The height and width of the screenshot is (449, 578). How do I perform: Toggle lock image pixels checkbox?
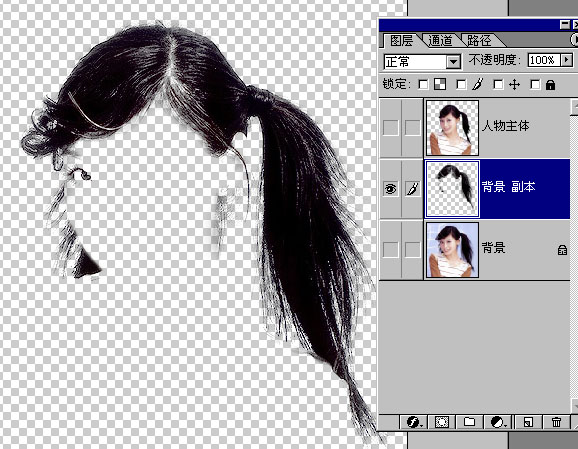tap(461, 85)
